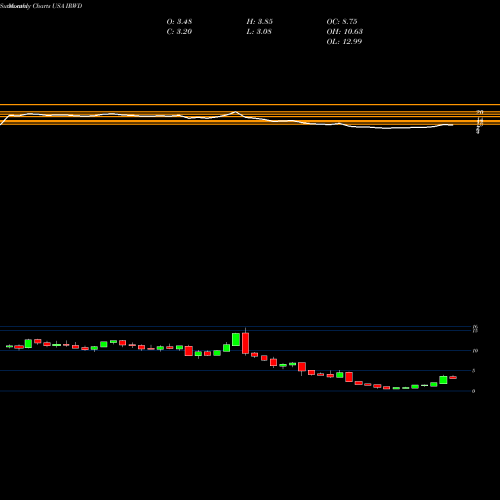Image resolution: width=500 pixels, height=500 pixels.
Task: Click the peak of the white moving average line
Action: [236, 112]
